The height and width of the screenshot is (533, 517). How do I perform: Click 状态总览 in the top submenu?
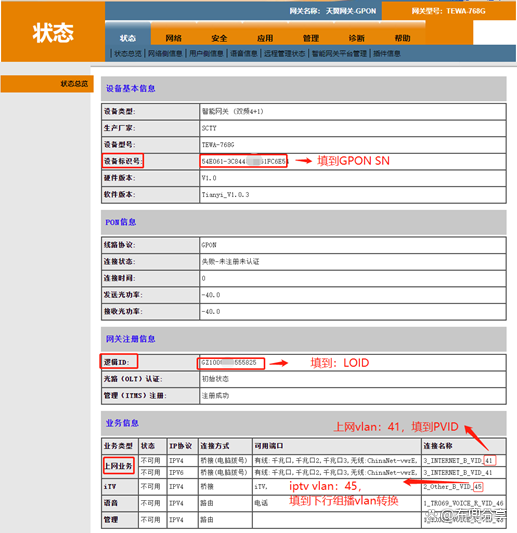click(x=128, y=54)
